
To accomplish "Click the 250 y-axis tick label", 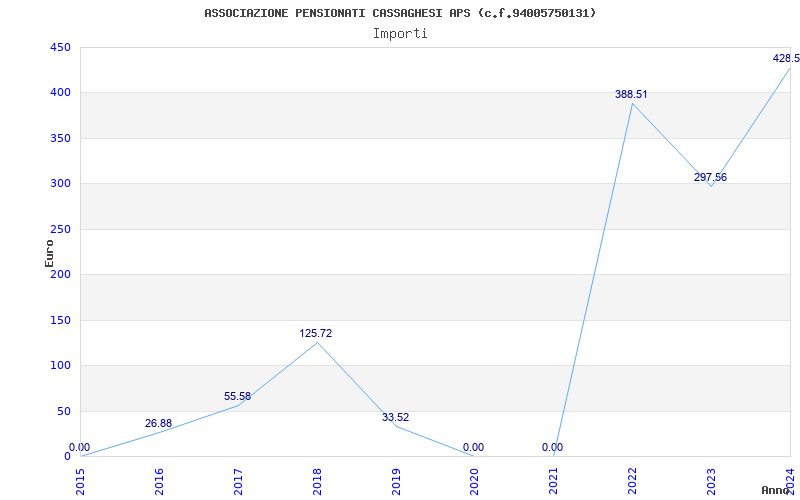I will coord(60,229).
